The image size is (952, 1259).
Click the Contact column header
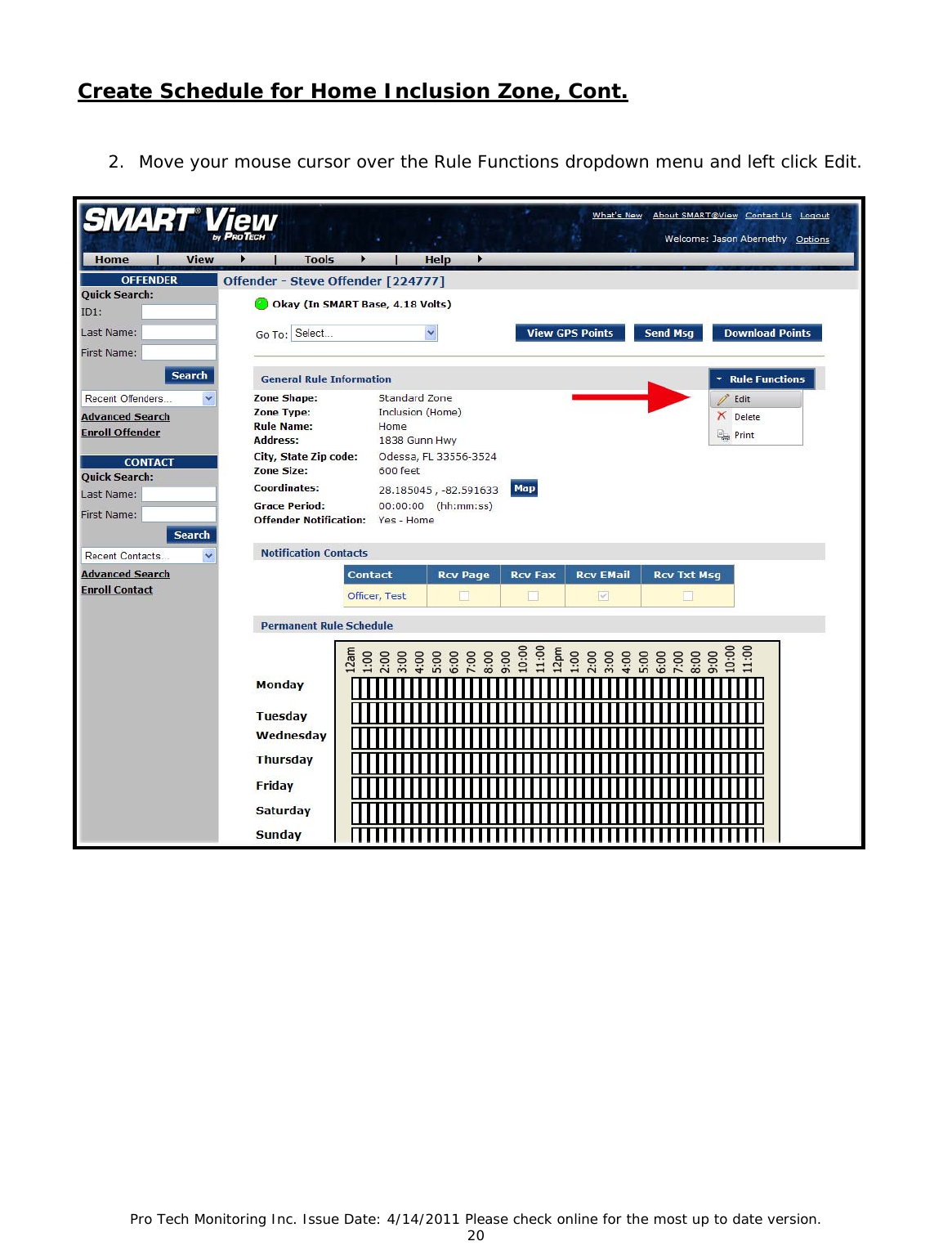tap(385, 575)
